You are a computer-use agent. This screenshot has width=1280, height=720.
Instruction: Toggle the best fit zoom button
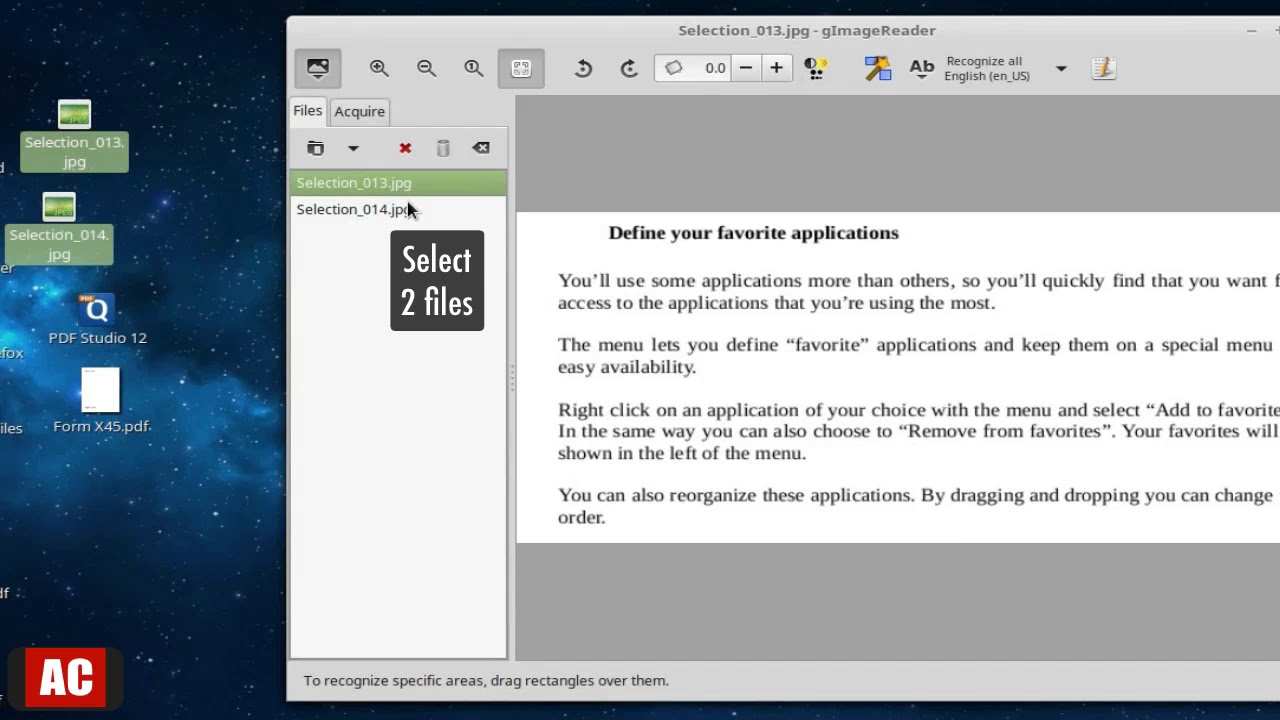click(x=521, y=68)
